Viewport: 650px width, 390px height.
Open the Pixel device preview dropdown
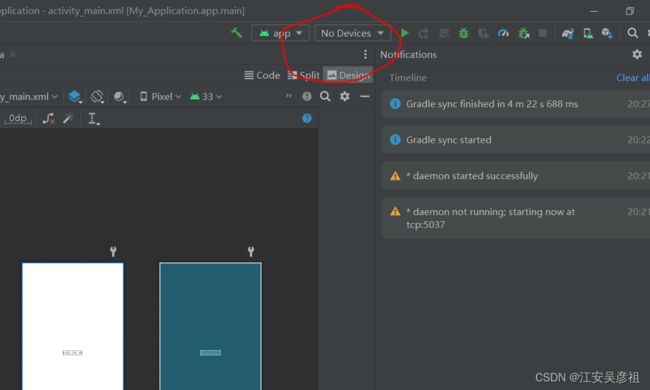pyautogui.click(x=160, y=97)
